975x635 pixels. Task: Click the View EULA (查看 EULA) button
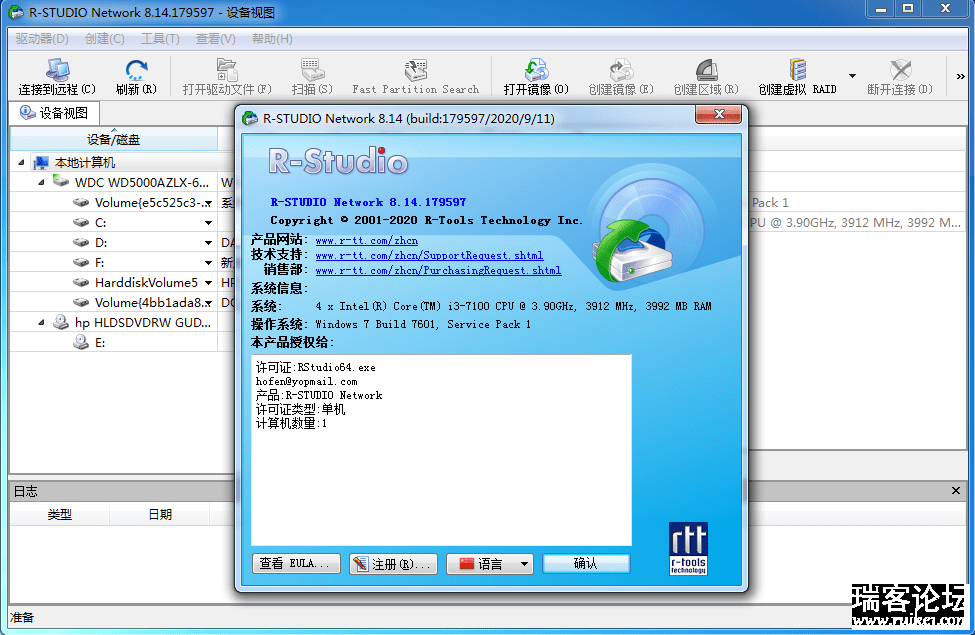click(296, 563)
